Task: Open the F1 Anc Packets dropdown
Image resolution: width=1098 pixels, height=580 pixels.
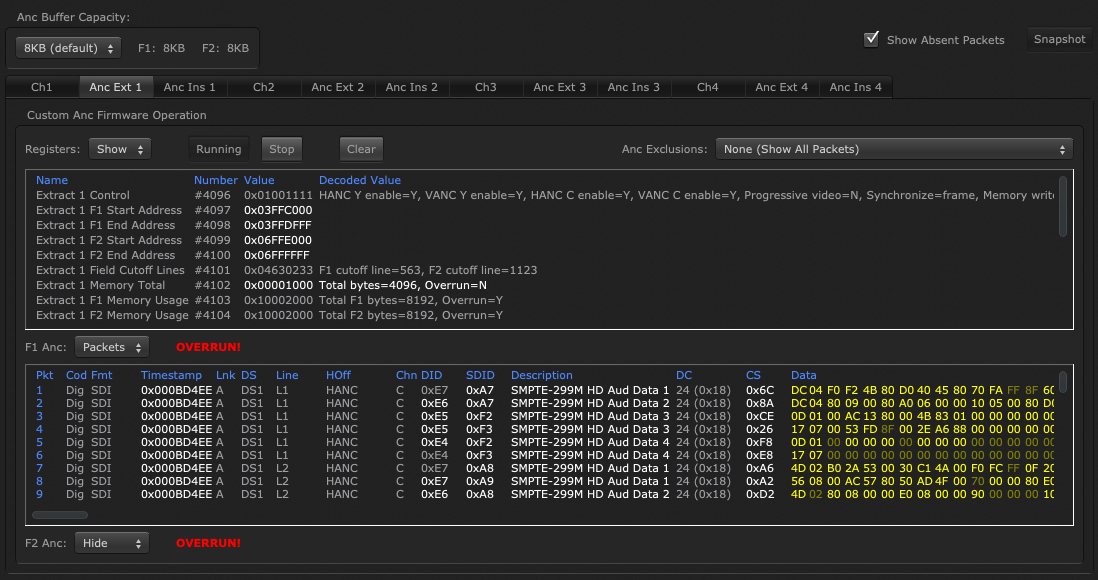Action: coord(111,347)
